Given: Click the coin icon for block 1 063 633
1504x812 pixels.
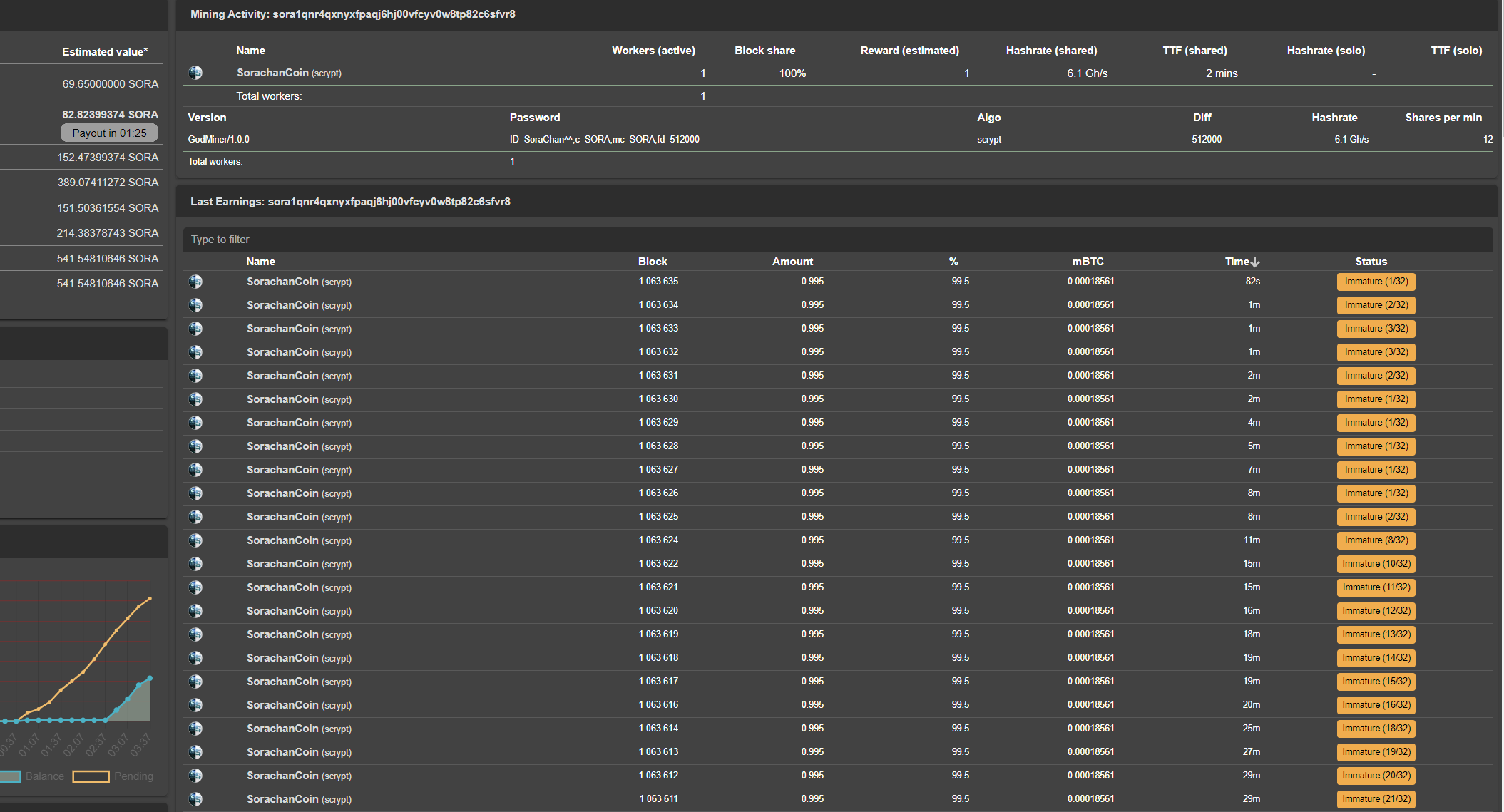Looking at the screenshot, I should [x=195, y=329].
